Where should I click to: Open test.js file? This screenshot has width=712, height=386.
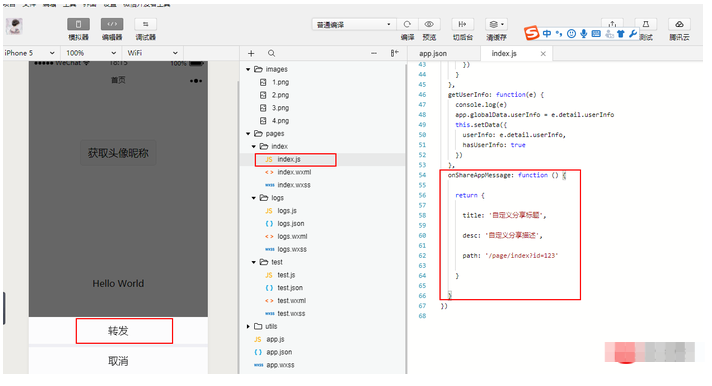(286, 275)
